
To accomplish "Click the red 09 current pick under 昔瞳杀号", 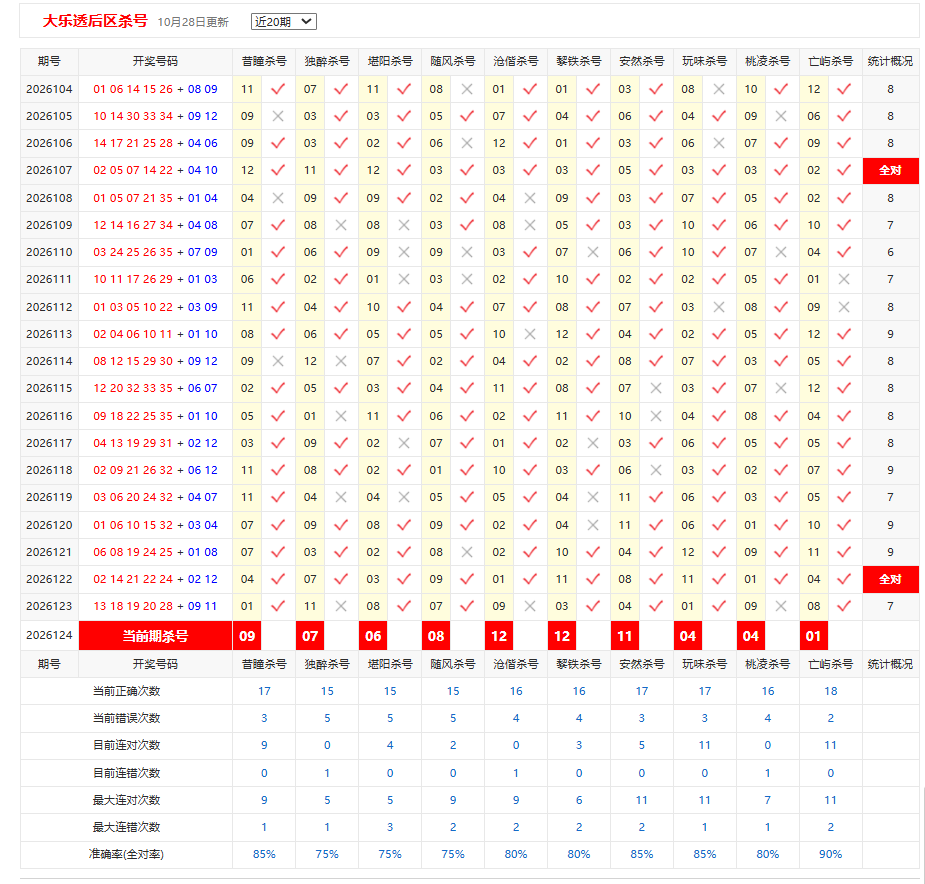I will [247, 636].
